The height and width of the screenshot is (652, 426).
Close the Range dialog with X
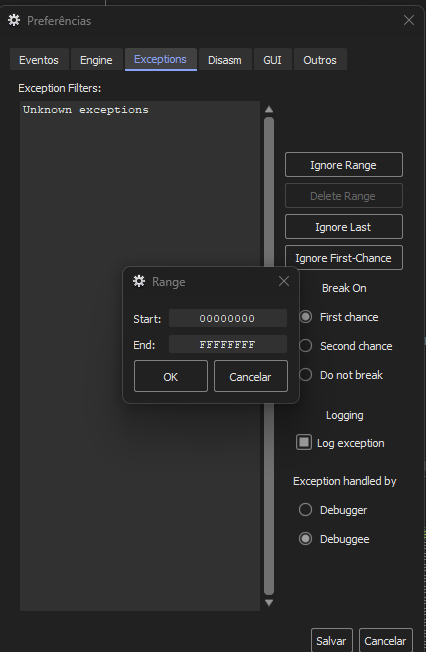click(284, 281)
